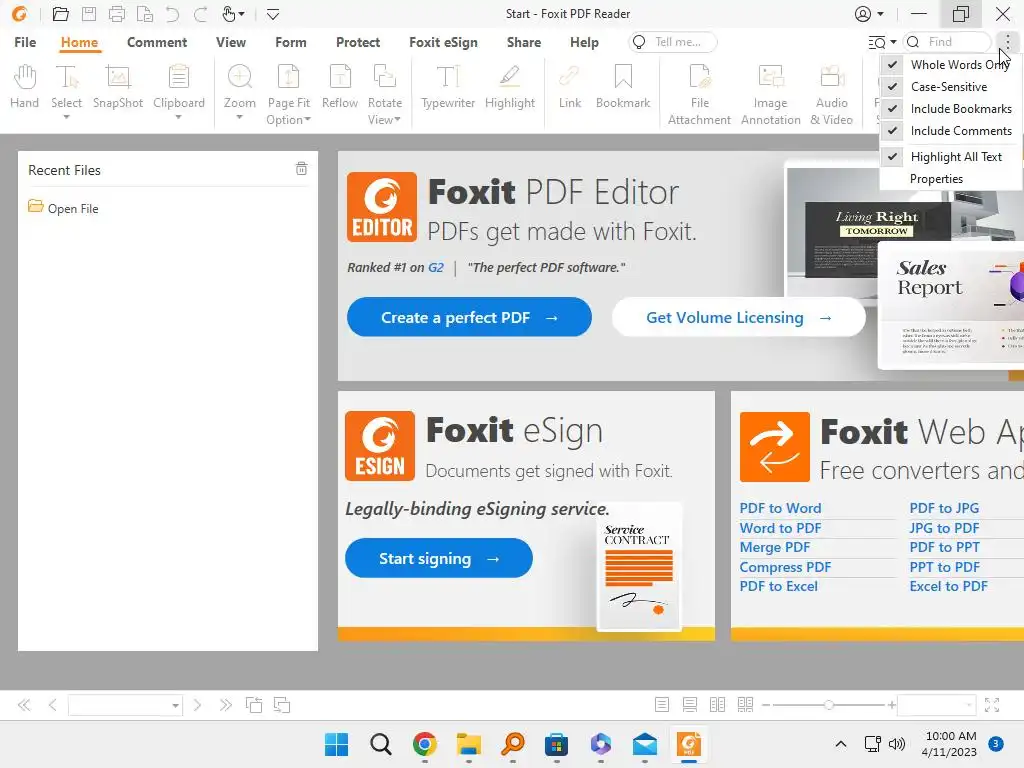Image resolution: width=1024 pixels, height=768 pixels.
Task: Open Customize Quick Access Toolbar dropdown
Action: (x=273, y=14)
